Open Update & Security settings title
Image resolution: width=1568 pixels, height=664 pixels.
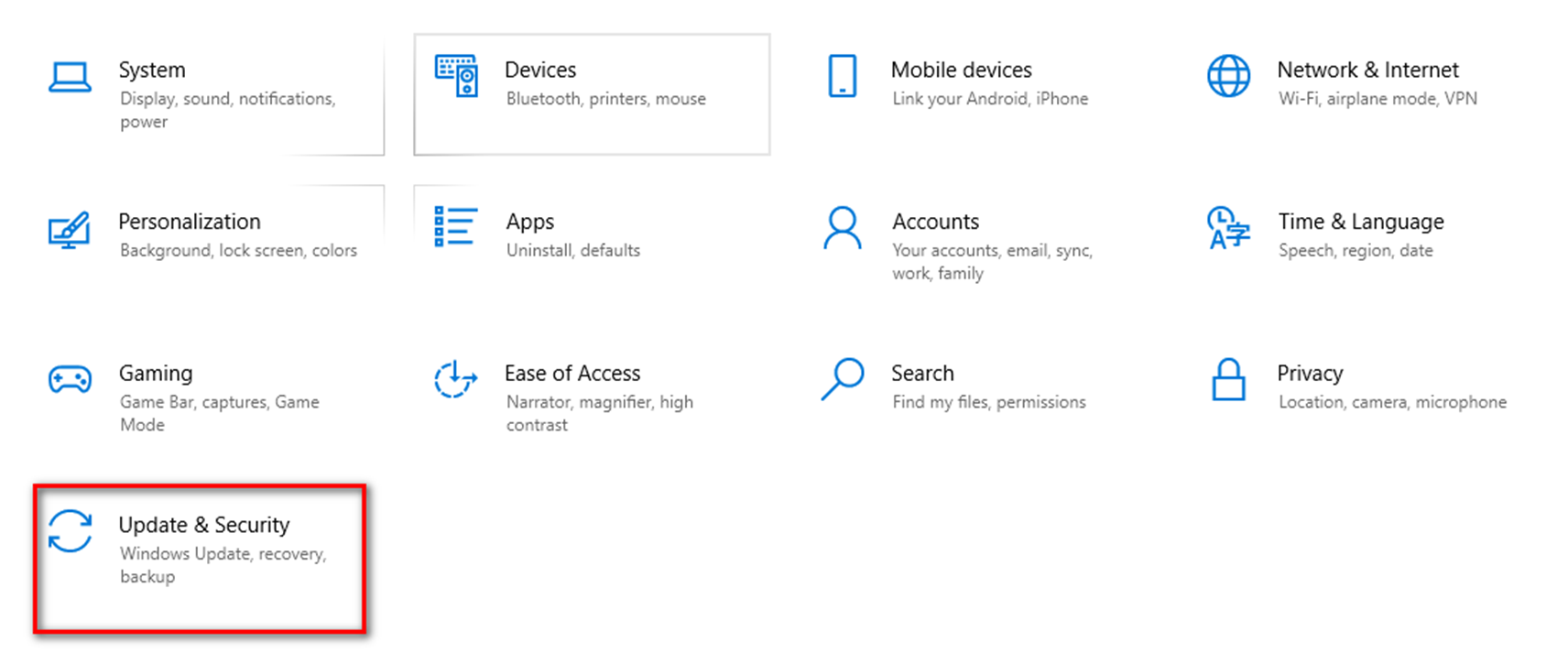(x=204, y=525)
